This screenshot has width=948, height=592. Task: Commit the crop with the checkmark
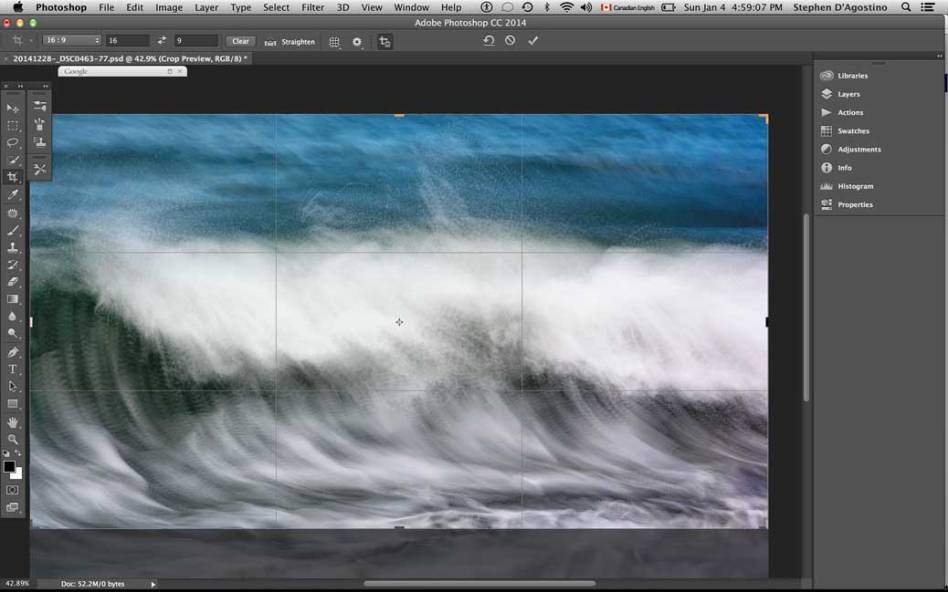532,40
